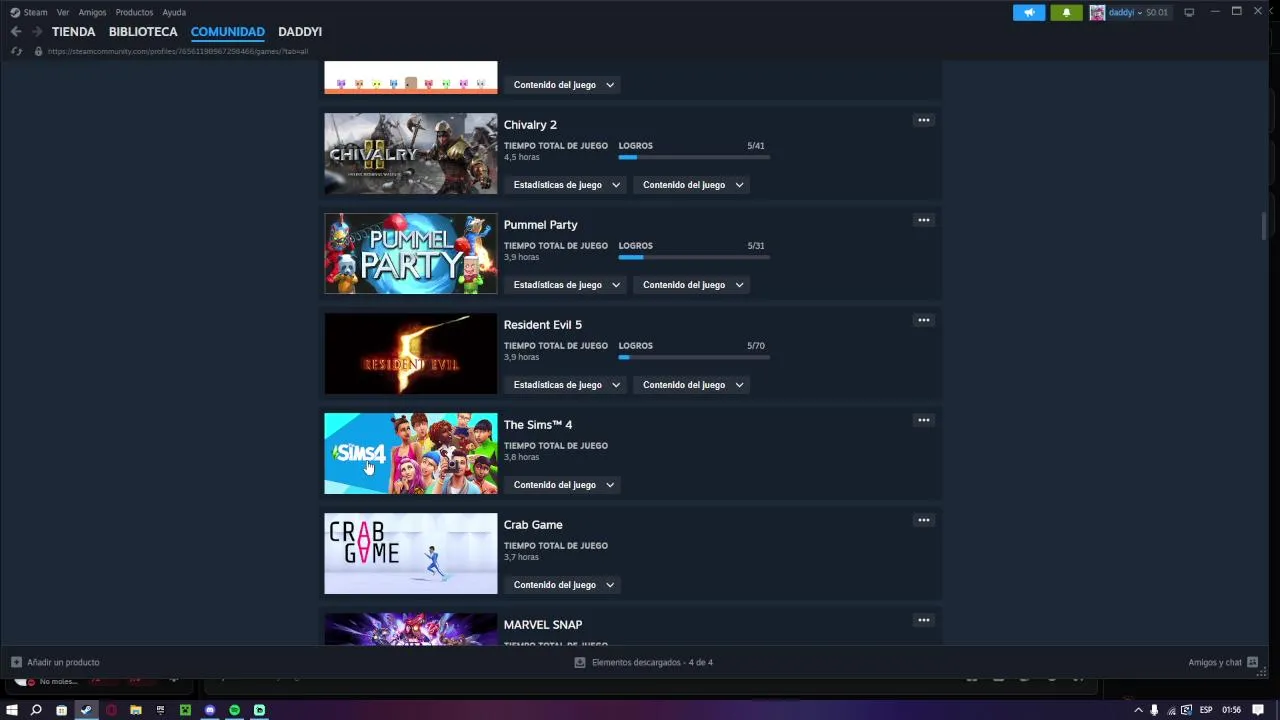The width and height of the screenshot is (1280, 720).
Task: Open the Windows Start menu
Action: [12, 710]
